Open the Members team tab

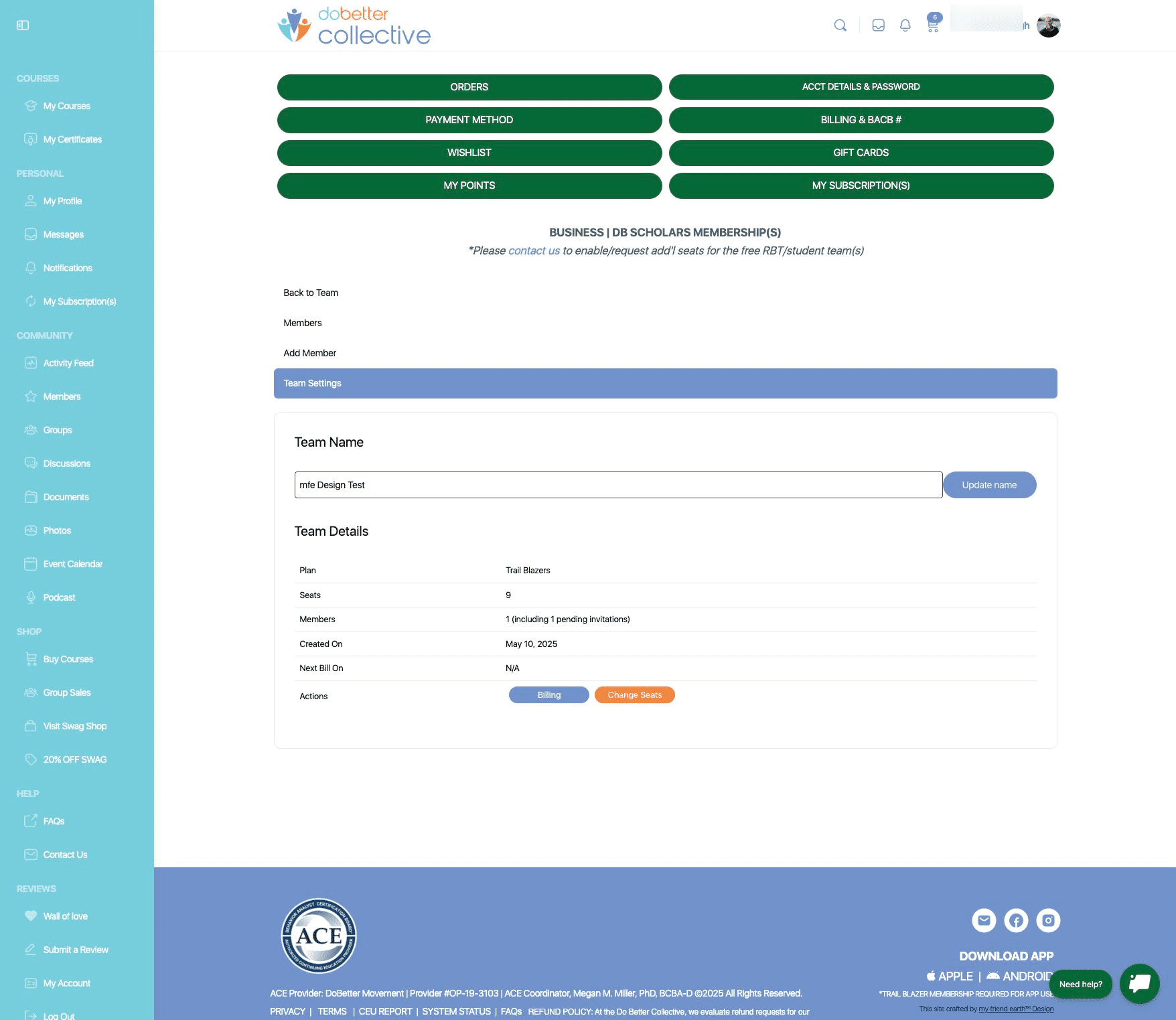(x=302, y=323)
